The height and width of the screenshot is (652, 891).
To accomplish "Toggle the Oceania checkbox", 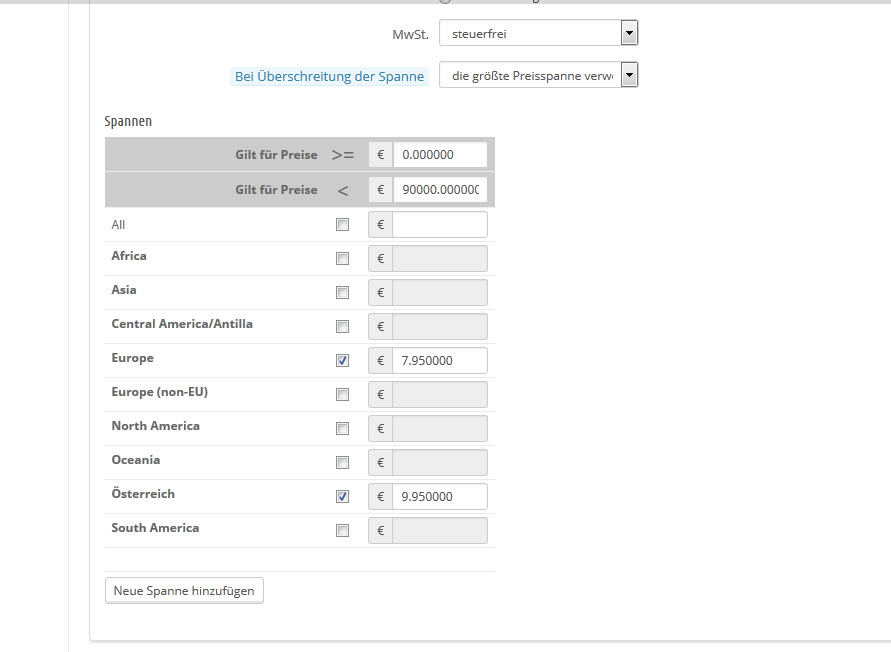I will click(x=343, y=462).
